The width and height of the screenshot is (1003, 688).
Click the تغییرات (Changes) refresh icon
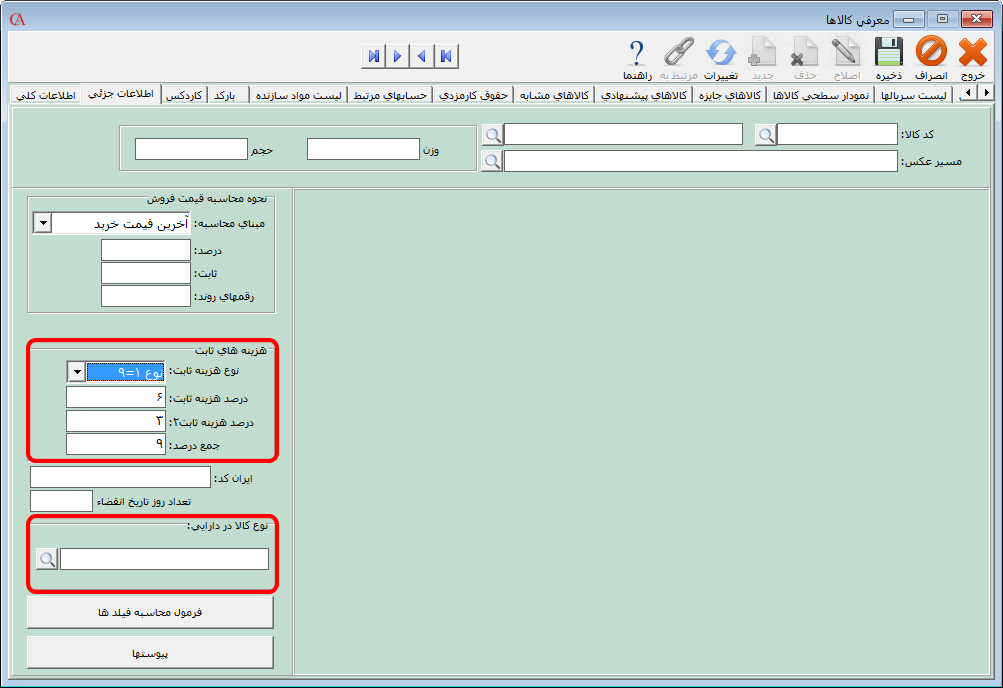(x=720, y=58)
